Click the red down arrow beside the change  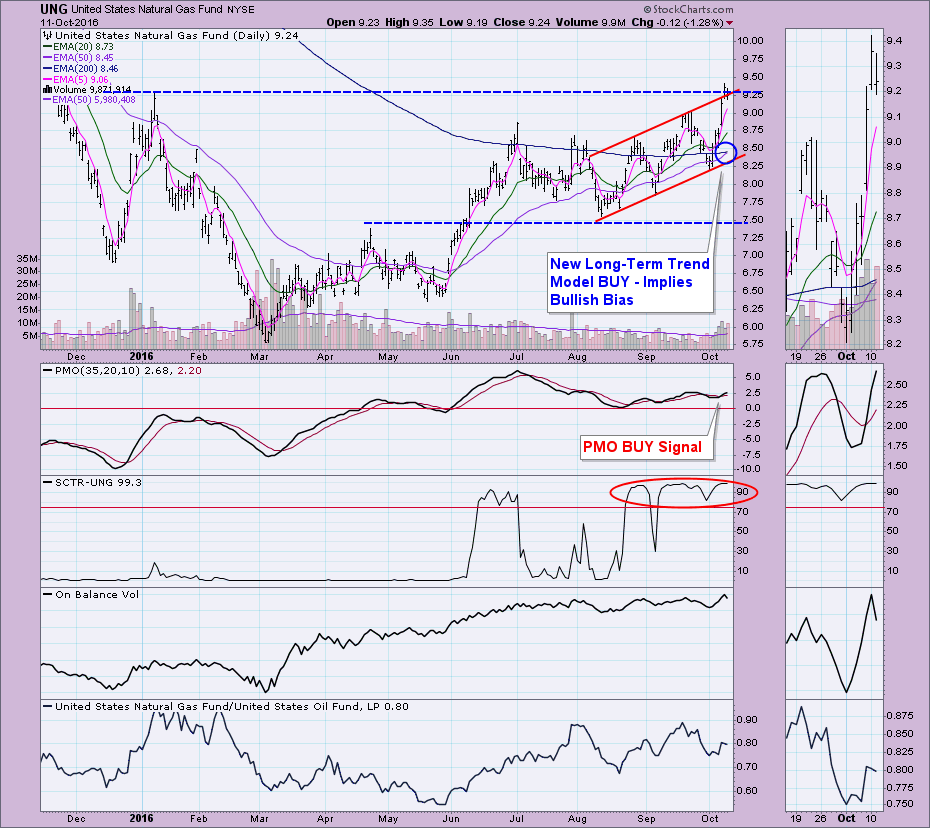(730, 23)
